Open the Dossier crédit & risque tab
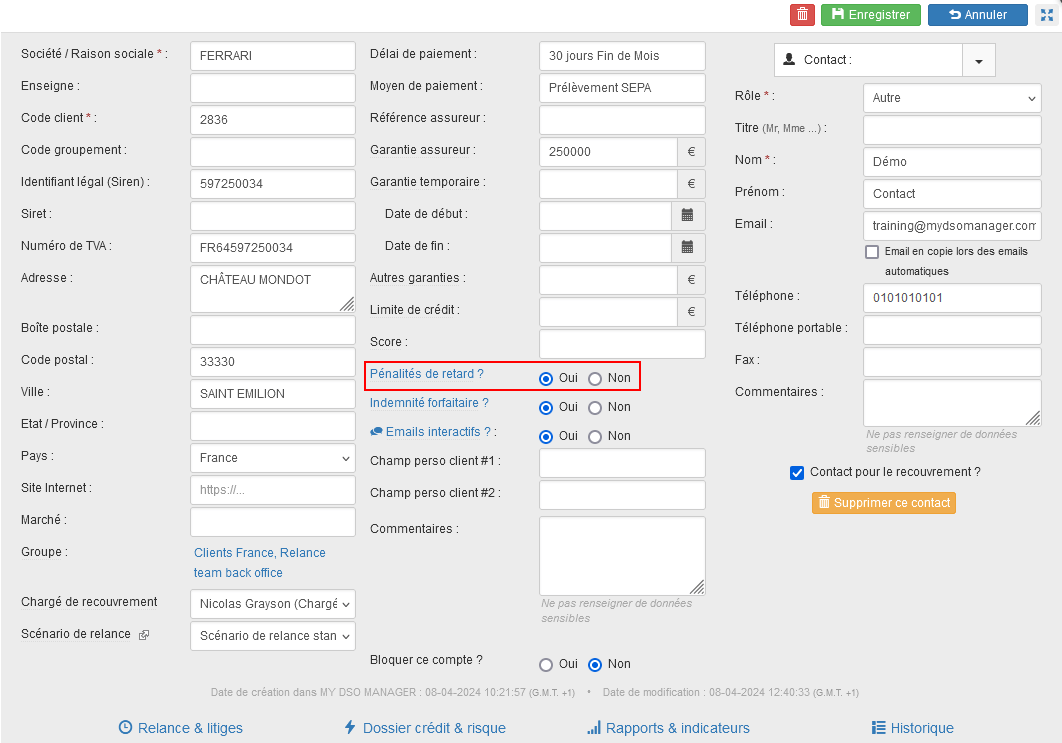The height and width of the screenshot is (743, 1062). tap(425, 728)
